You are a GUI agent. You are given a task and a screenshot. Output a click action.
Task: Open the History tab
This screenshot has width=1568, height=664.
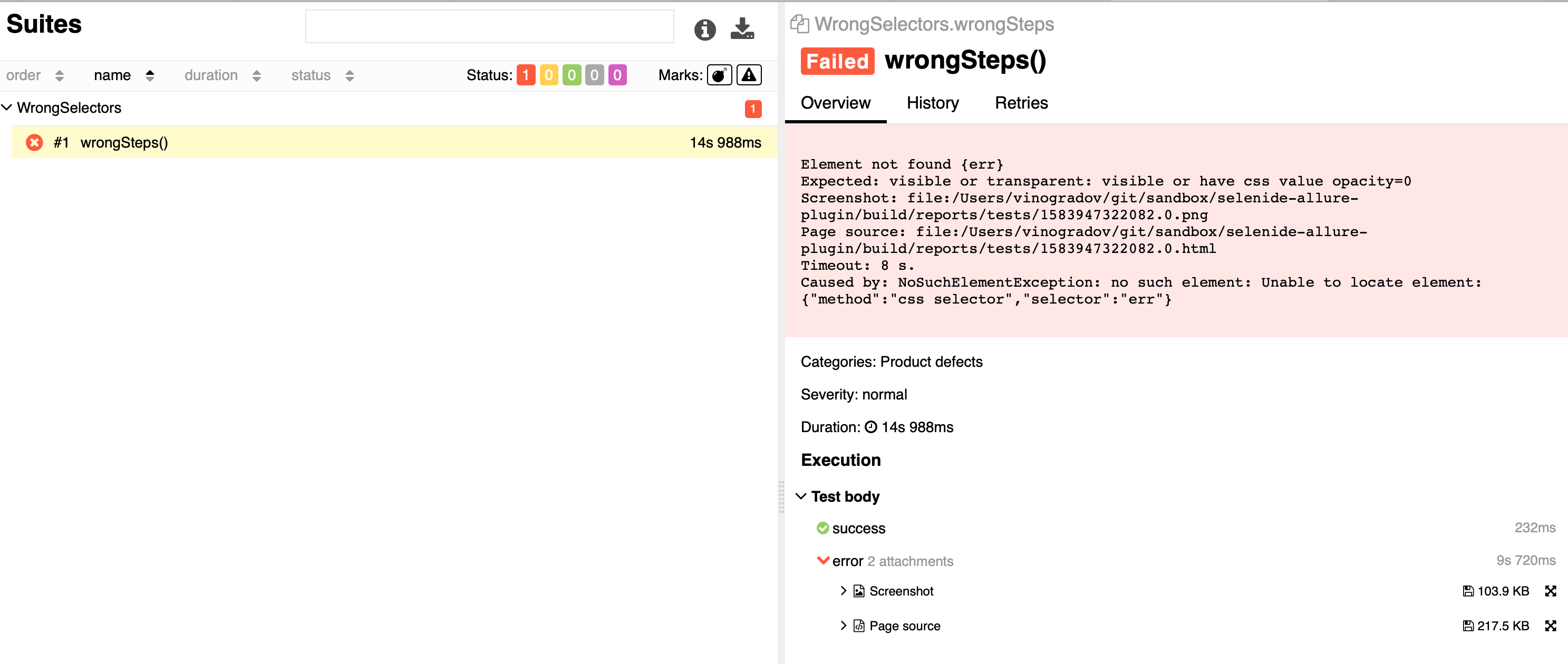coord(932,103)
